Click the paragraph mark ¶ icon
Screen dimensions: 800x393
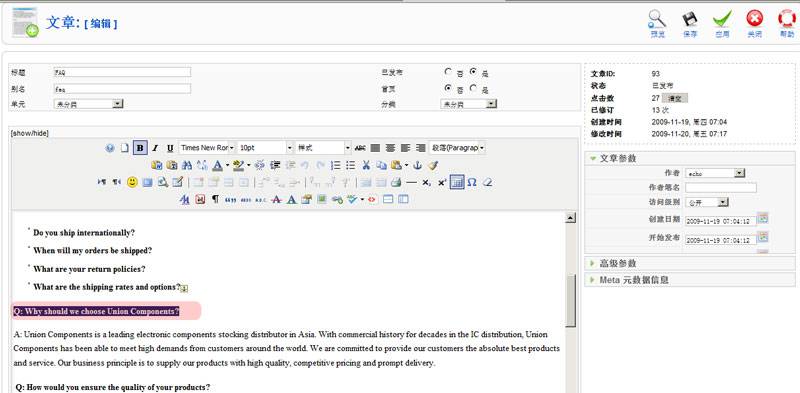coord(215,199)
